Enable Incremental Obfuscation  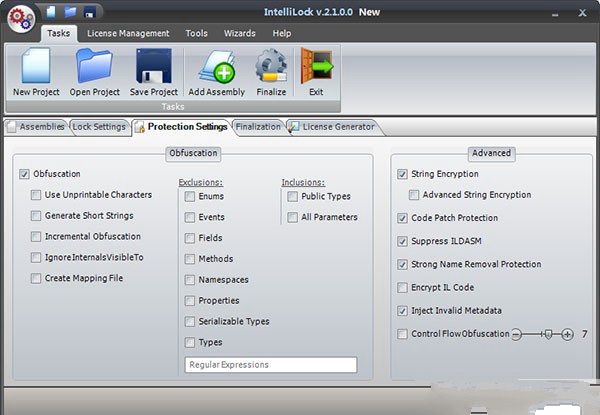36,237
